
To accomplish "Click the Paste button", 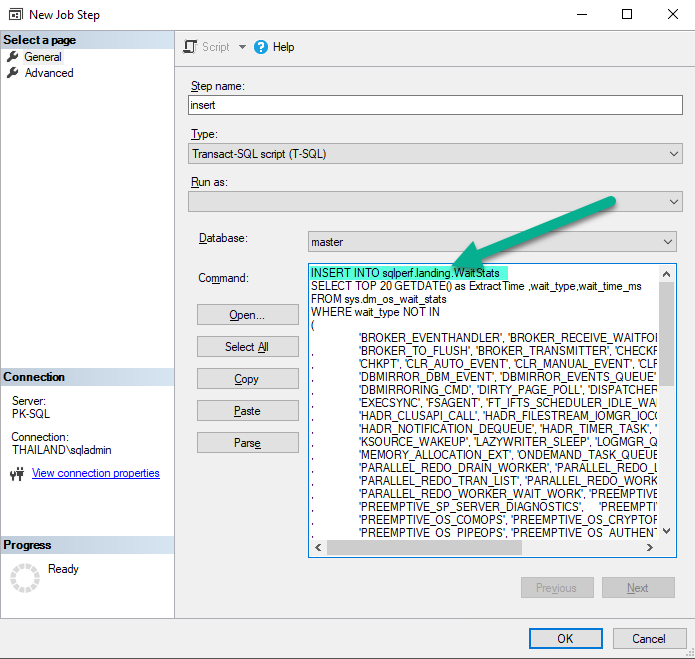I will pos(247,411).
